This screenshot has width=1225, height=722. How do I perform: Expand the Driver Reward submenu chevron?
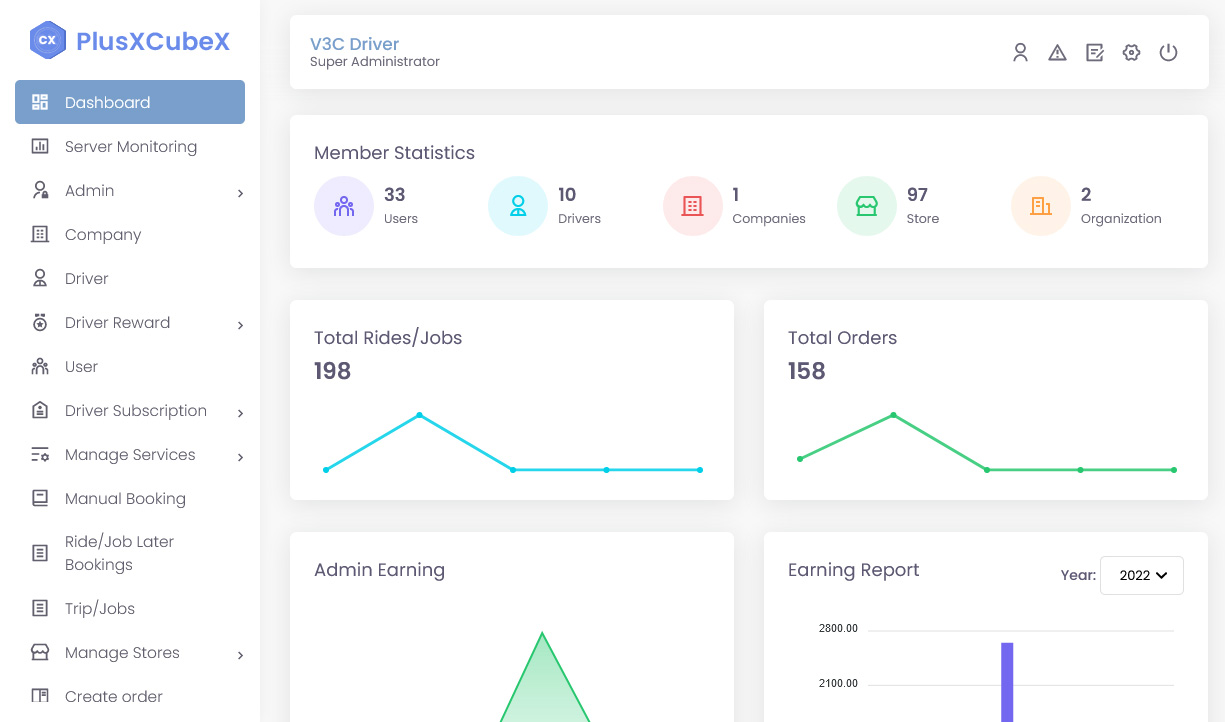[240, 325]
